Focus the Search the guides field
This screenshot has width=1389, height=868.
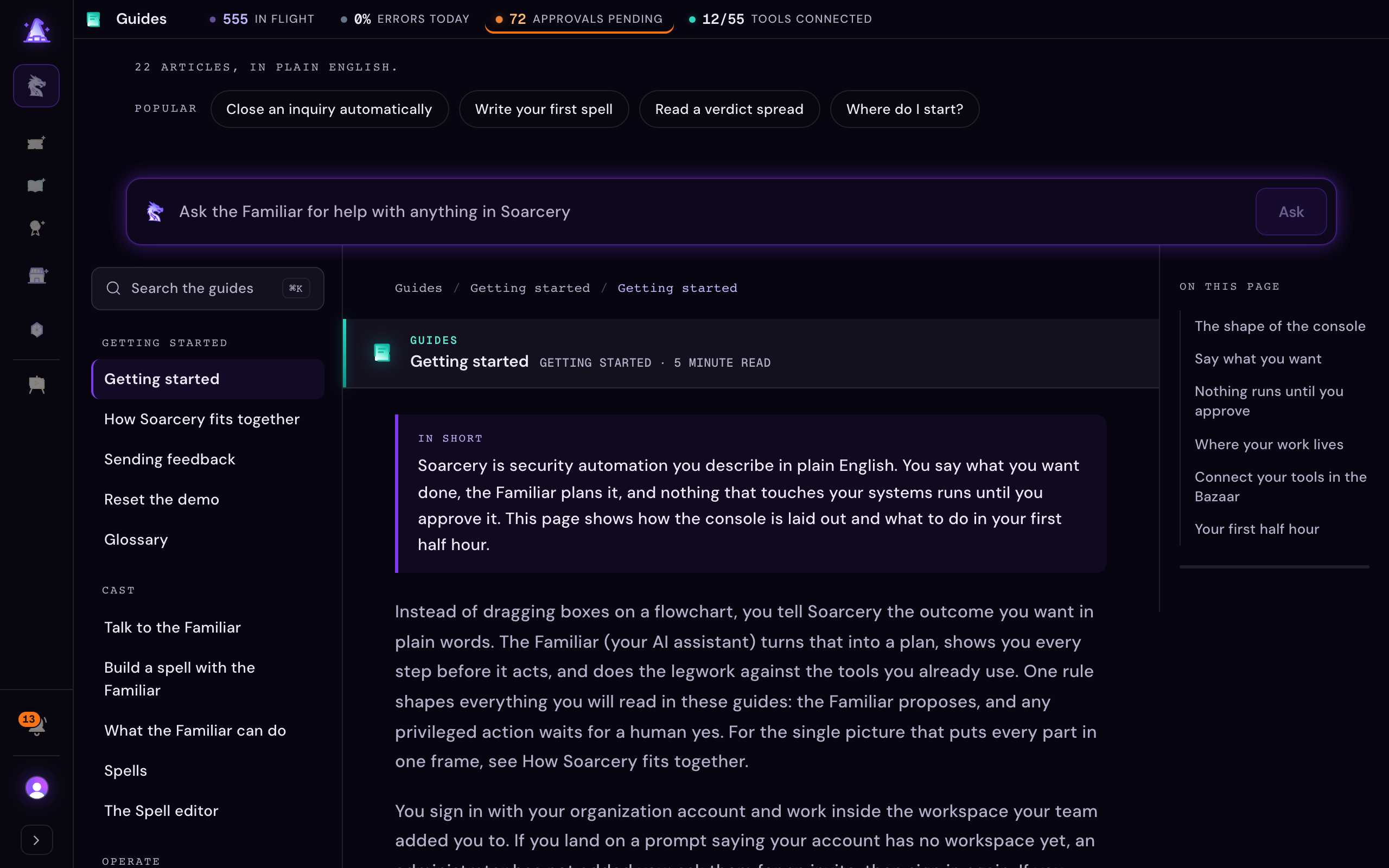(x=208, y=288)
